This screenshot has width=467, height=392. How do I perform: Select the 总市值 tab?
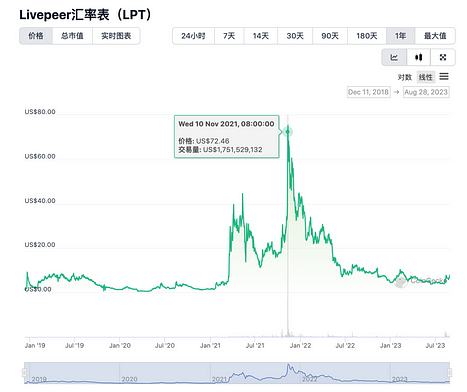[72, 36]
